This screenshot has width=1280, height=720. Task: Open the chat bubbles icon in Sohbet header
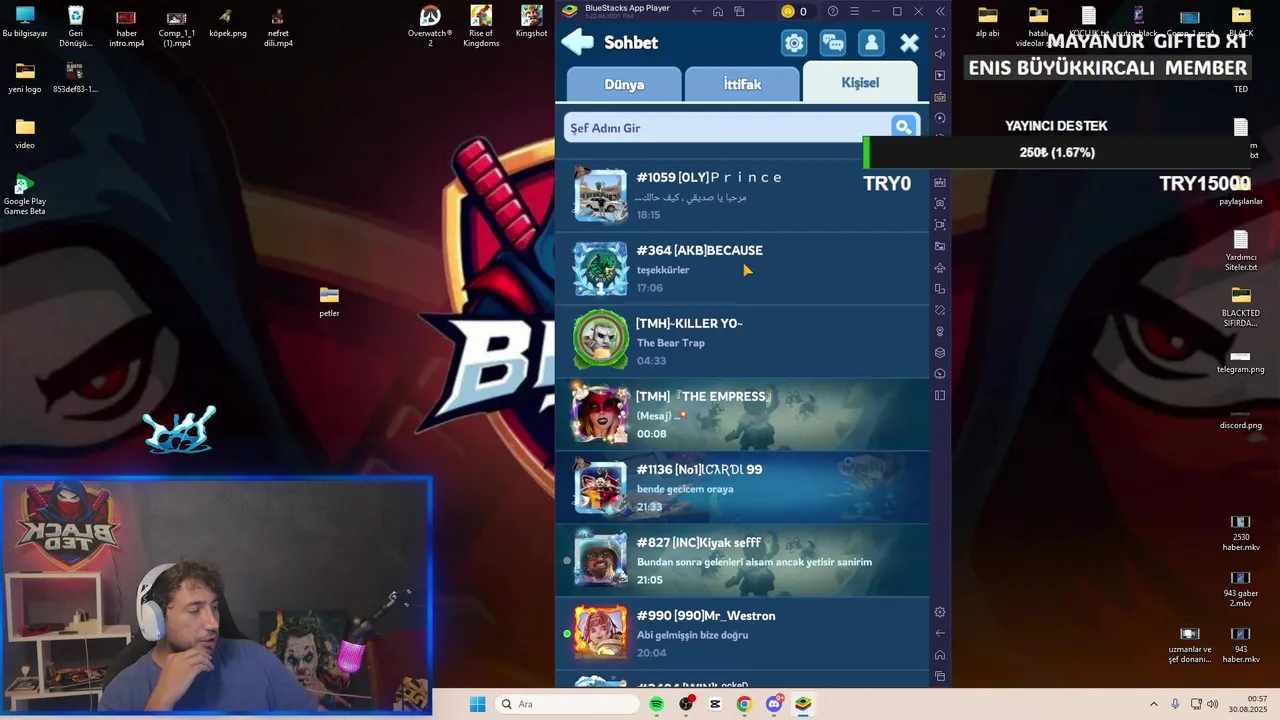tap(833, 43)
